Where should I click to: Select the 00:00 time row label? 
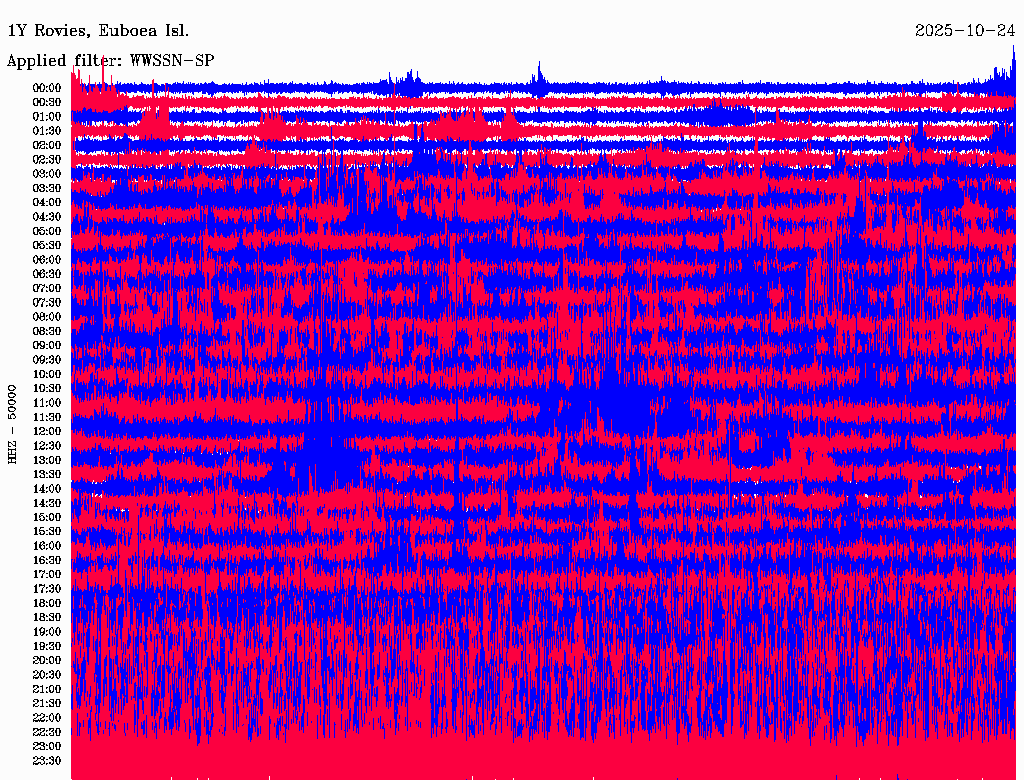pos(47,88)
